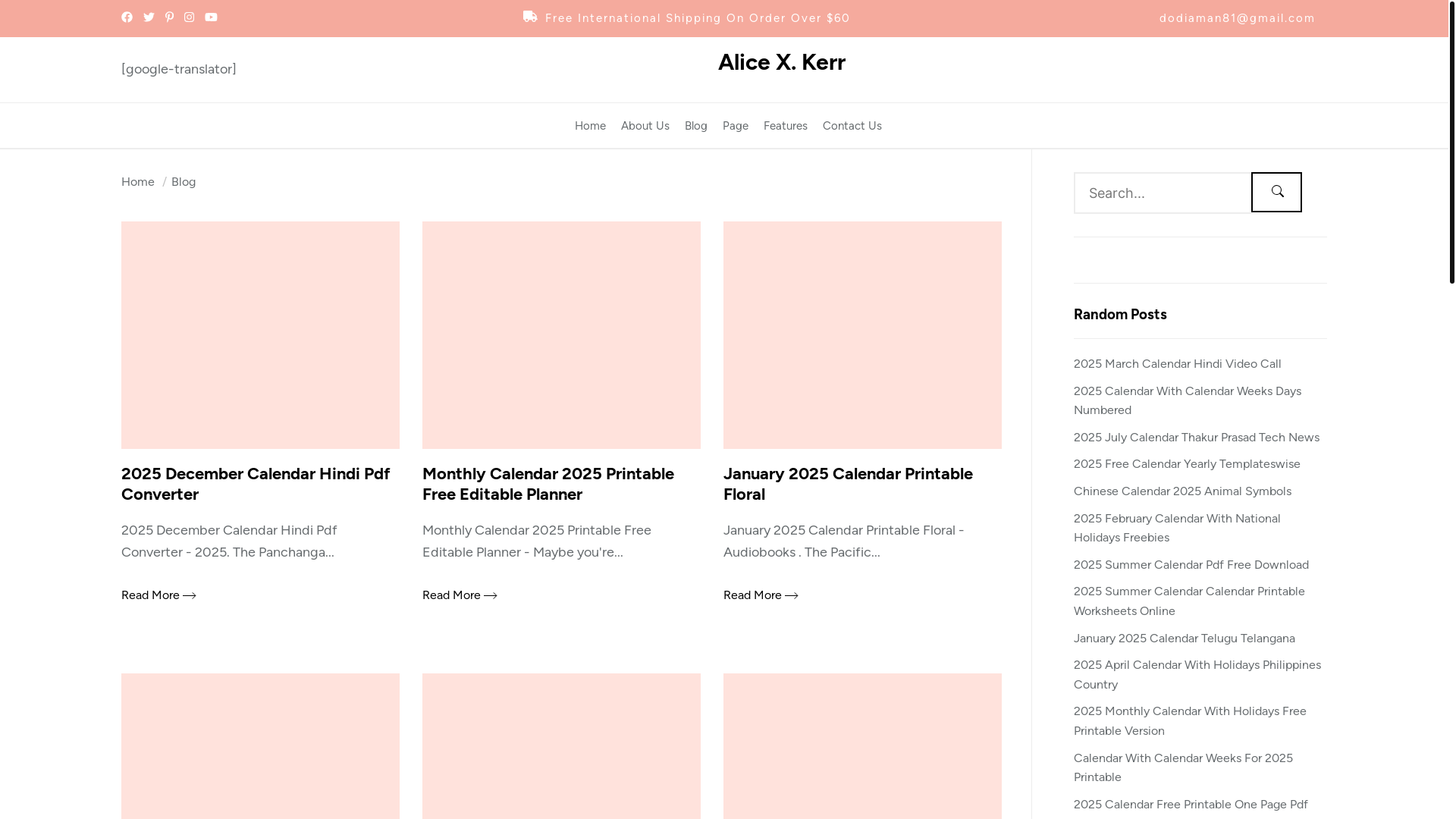The height and width of the screenshot is (819, 1456).
Task: Open 2025 April Calendar With Holidays Philippines Country
Action: (1197, 675)
